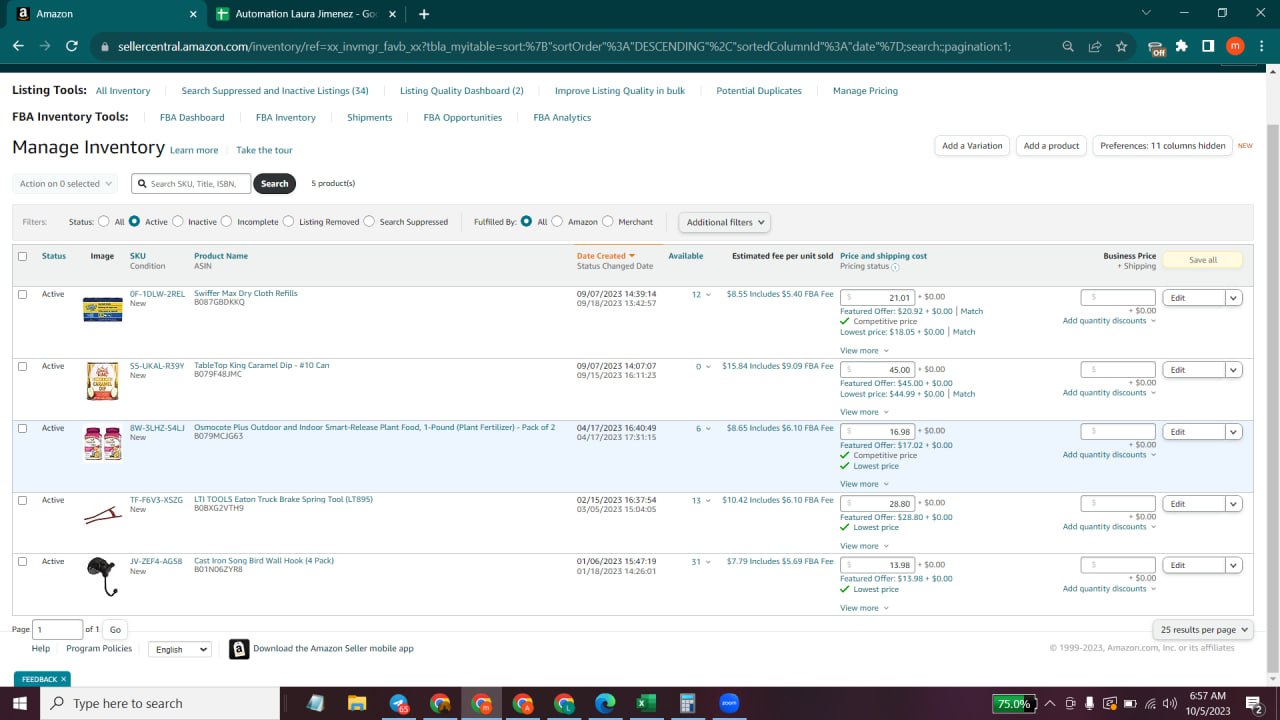Click Take the tour link

pos(264,150)
